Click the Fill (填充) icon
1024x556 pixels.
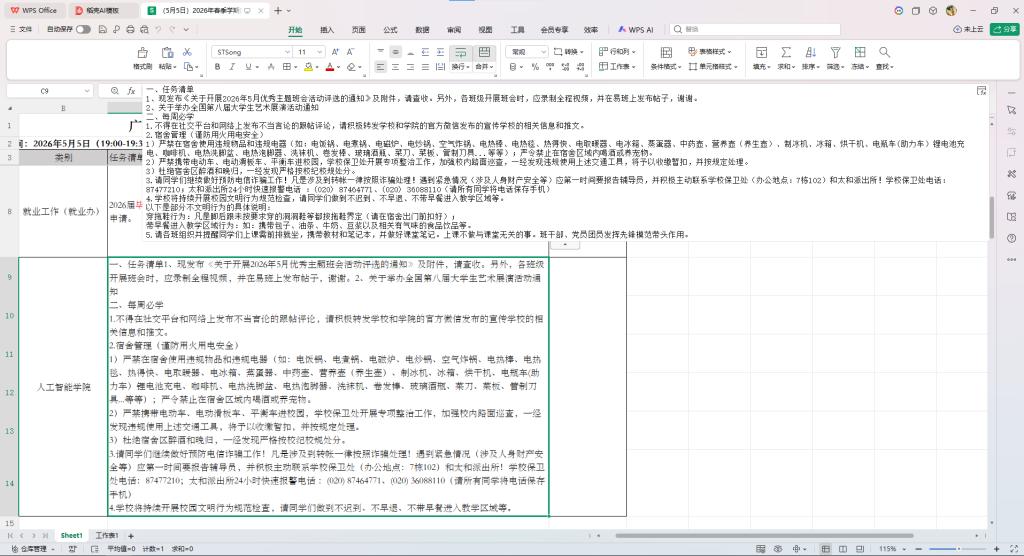(761, 52)
